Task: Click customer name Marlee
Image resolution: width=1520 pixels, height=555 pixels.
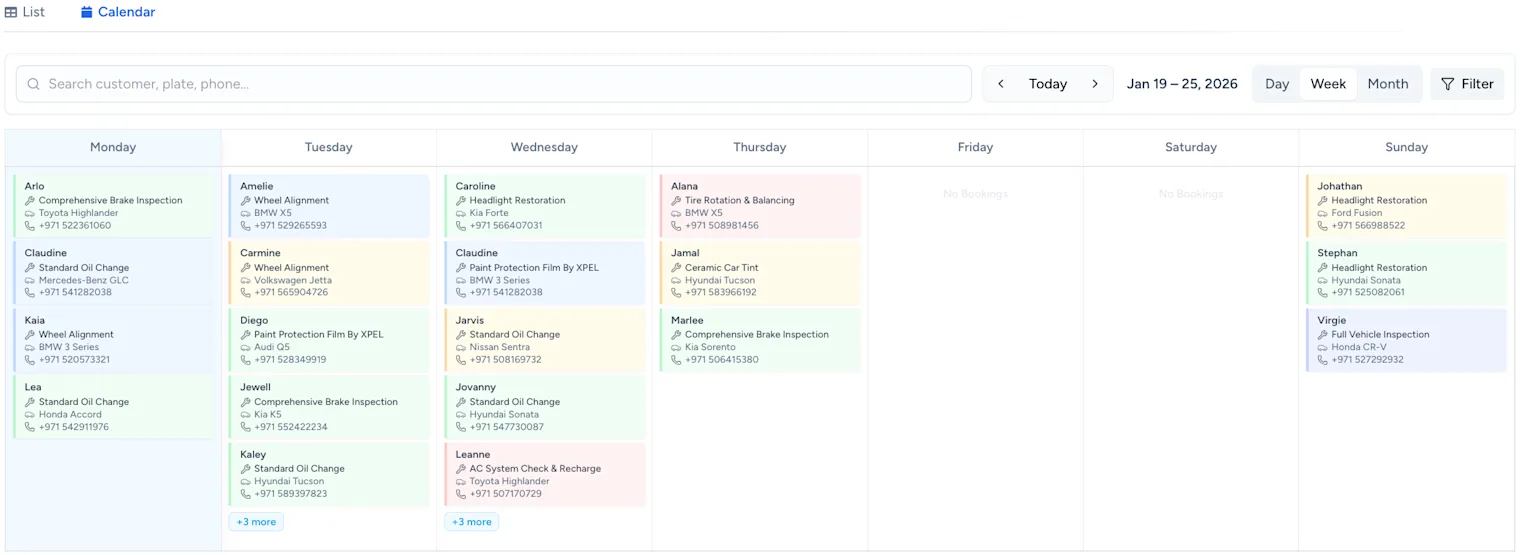Action: 687,321
